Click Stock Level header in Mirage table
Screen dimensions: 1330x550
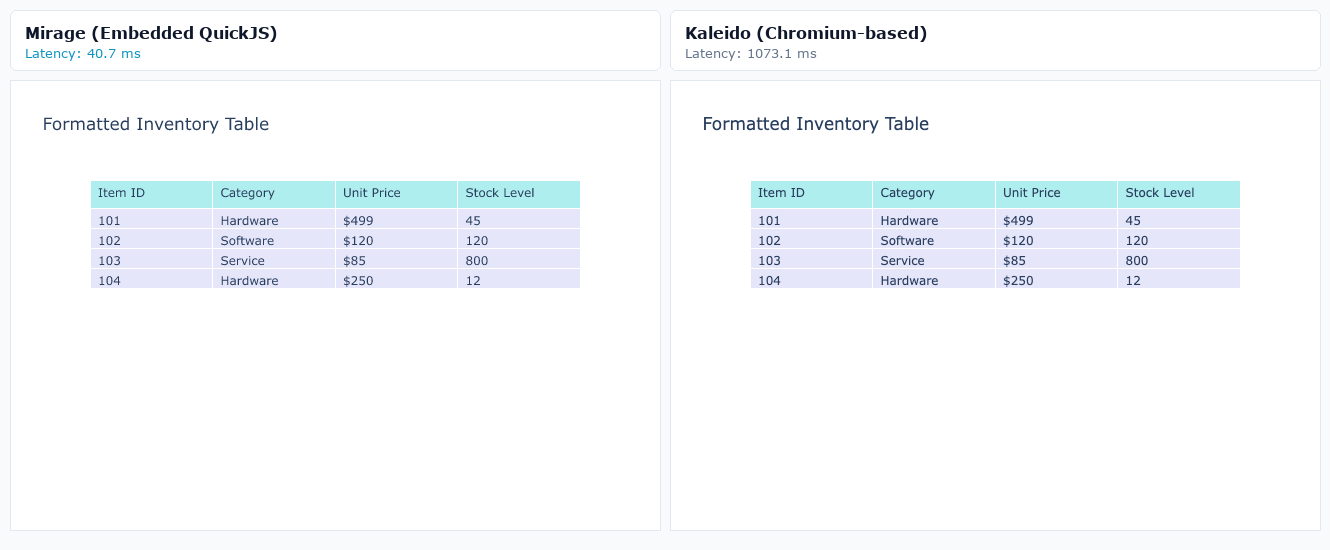click(x=519, y=194)
